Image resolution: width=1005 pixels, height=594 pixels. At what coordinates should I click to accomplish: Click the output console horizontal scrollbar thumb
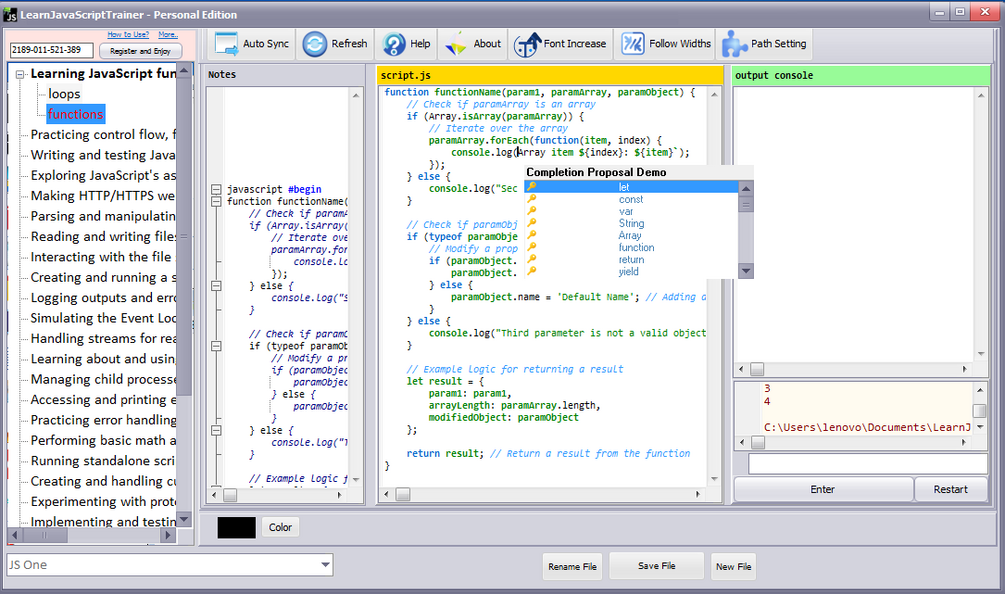pyautogui.click(x=757, y=369)
